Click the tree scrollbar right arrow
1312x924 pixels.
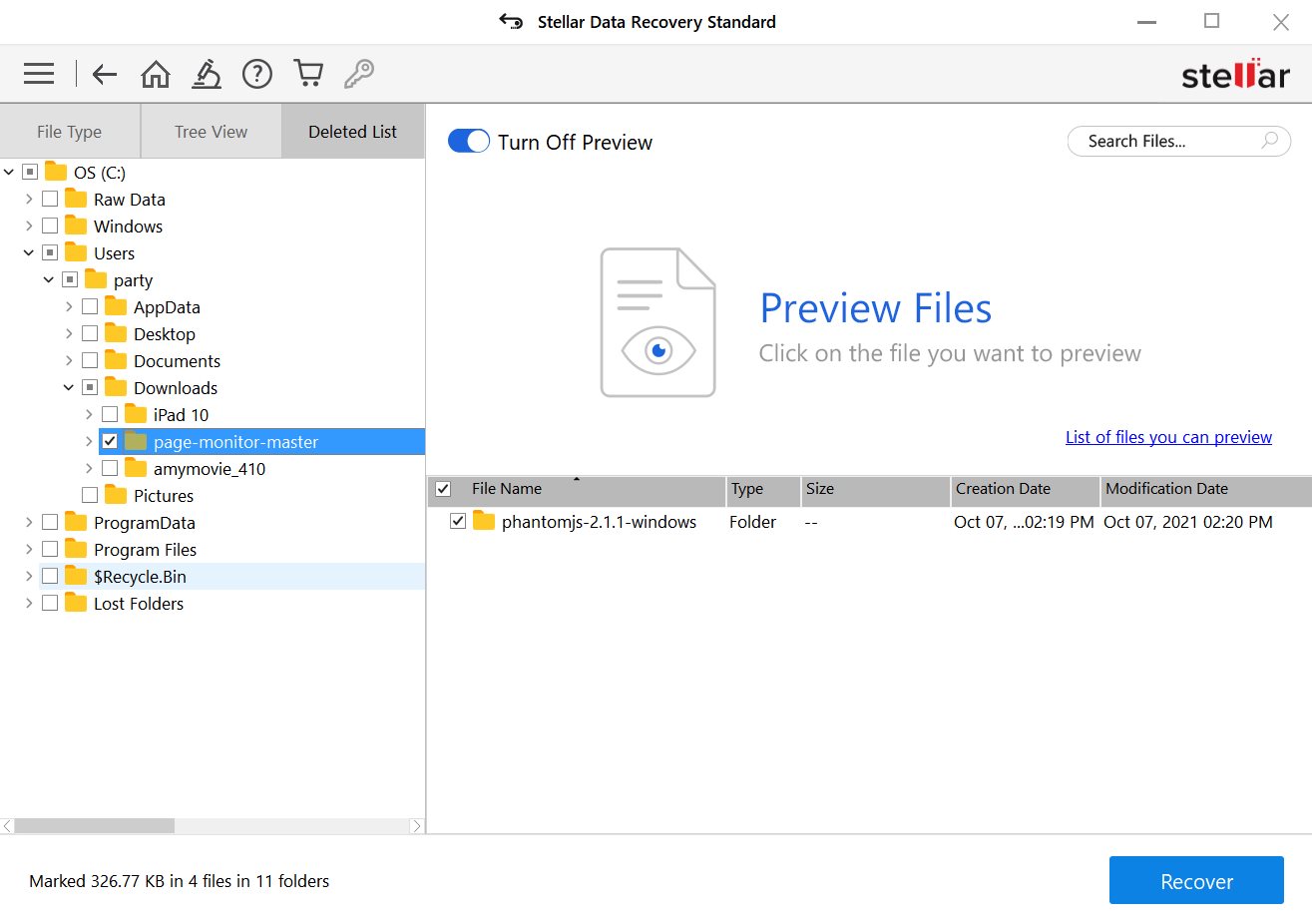click(x=417, y=826)
